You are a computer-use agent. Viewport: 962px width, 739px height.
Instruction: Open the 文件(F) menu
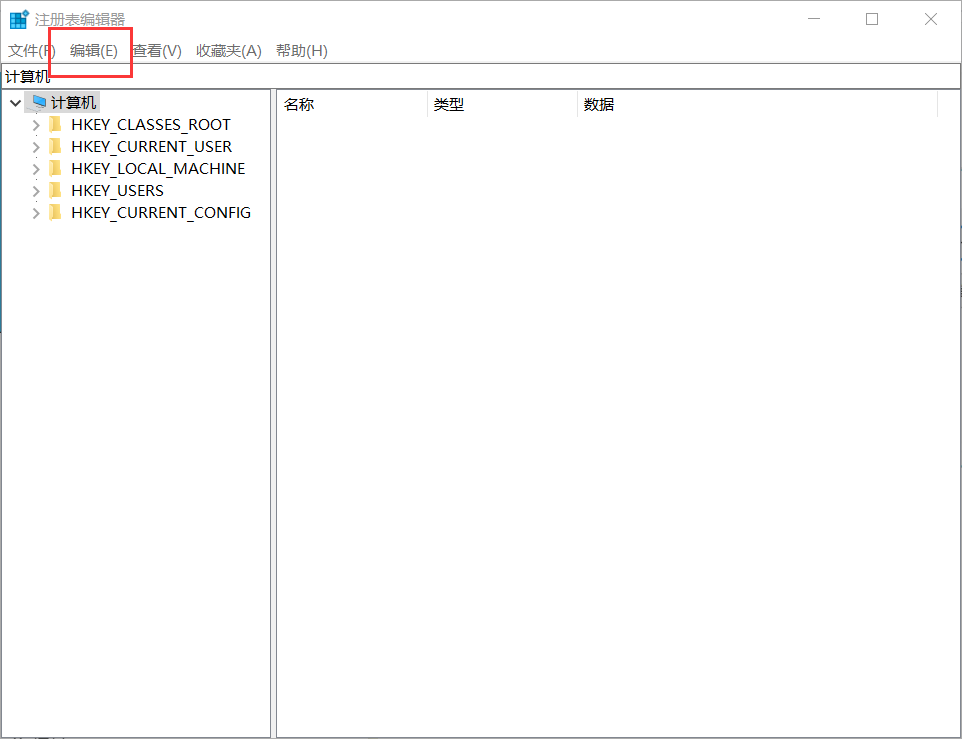(30, 50)
